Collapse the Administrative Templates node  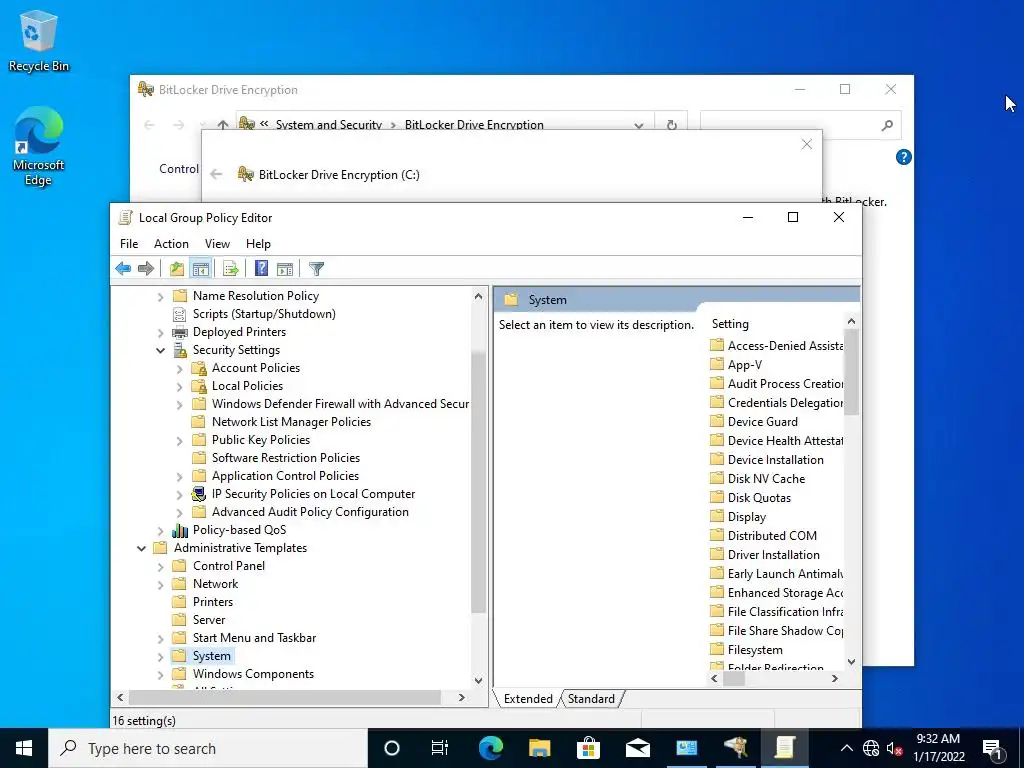[142, 549]
